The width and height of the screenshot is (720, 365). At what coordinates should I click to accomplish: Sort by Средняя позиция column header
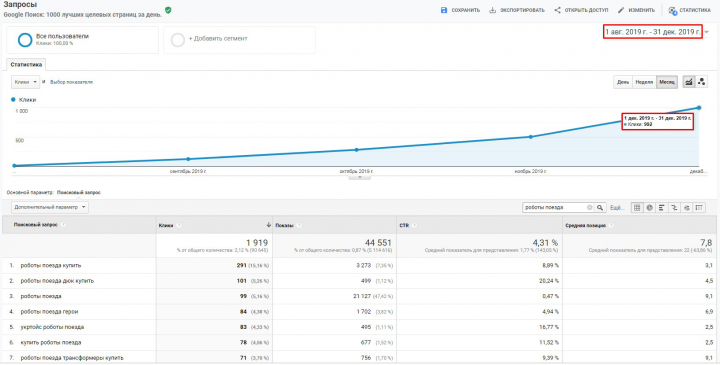tap(585, 225)
